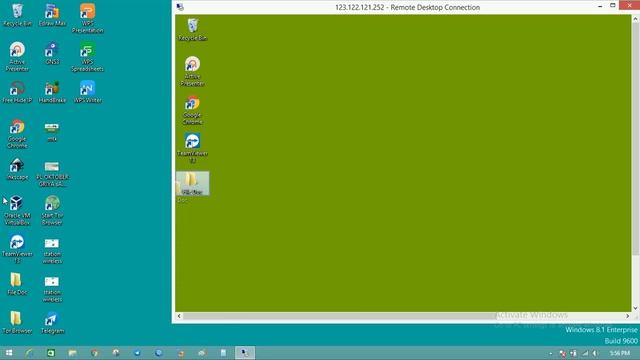
Task: Select the mtk desktop icon
Action: tap(52, 131)
